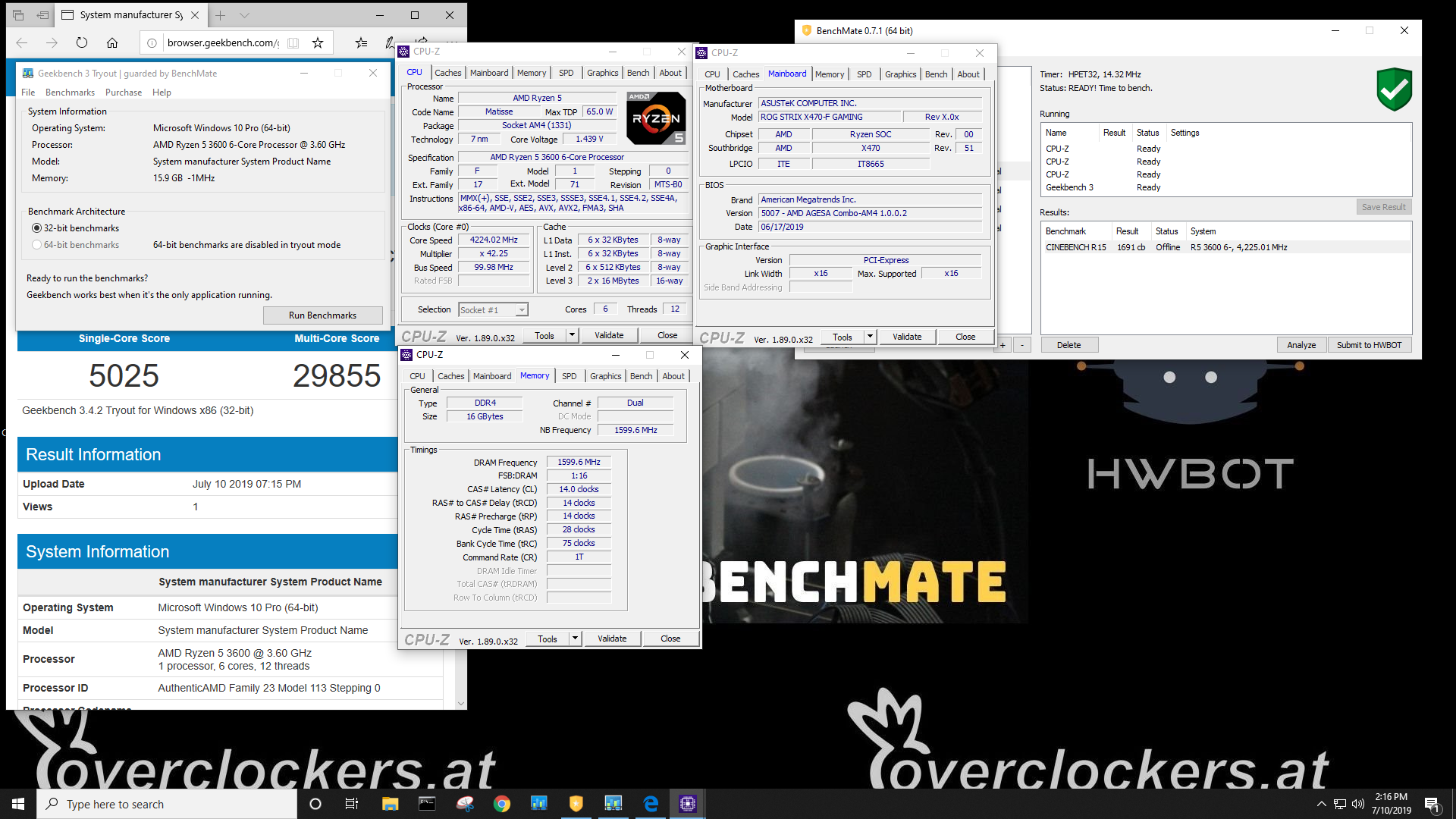Go back in the Edge browser
This screenshot has height=819, width=1456.
click(x=22, y=42)
